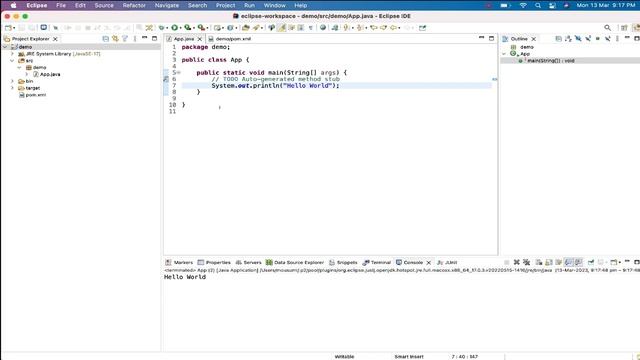
Task: Toggle Hide Fields in Outline
Action: pyautogui.click(x=578, y=39)
